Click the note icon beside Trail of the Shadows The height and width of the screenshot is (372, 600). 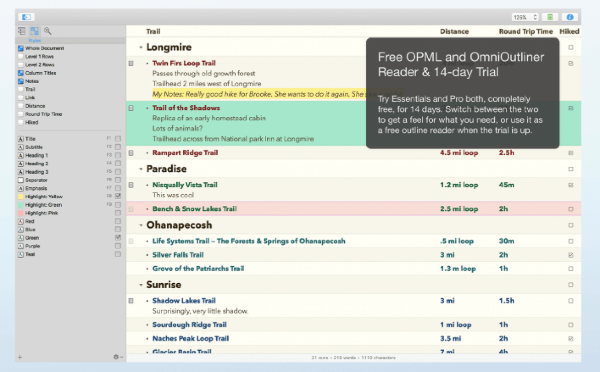[131, 108]
